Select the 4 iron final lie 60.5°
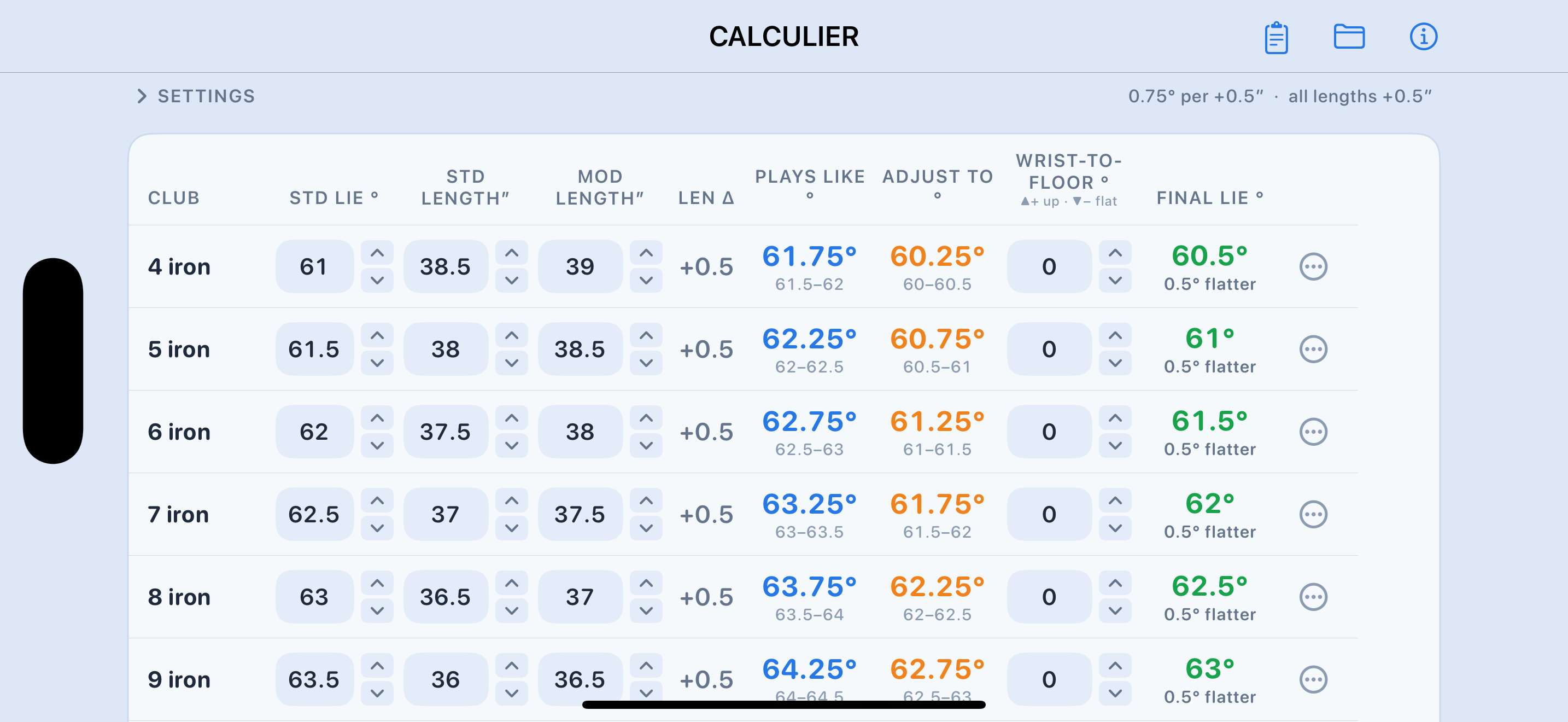 point(1209,257)
